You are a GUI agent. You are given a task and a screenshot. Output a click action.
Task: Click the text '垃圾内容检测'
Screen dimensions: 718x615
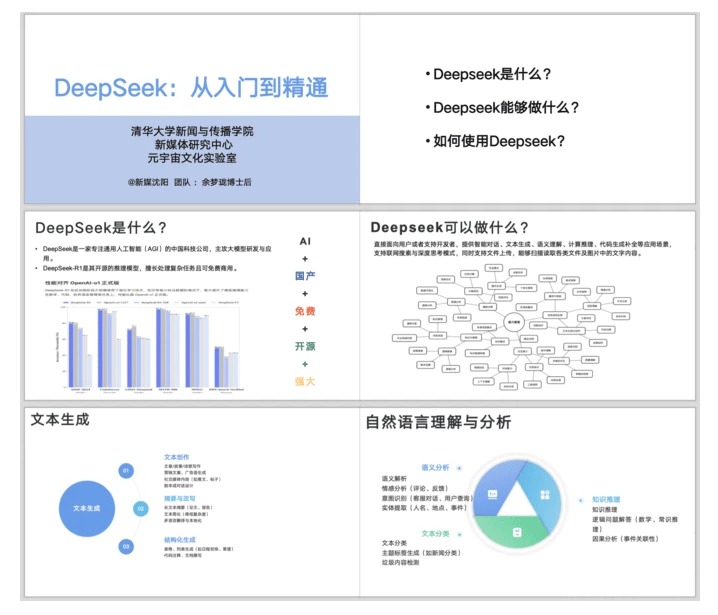point(401,562)
